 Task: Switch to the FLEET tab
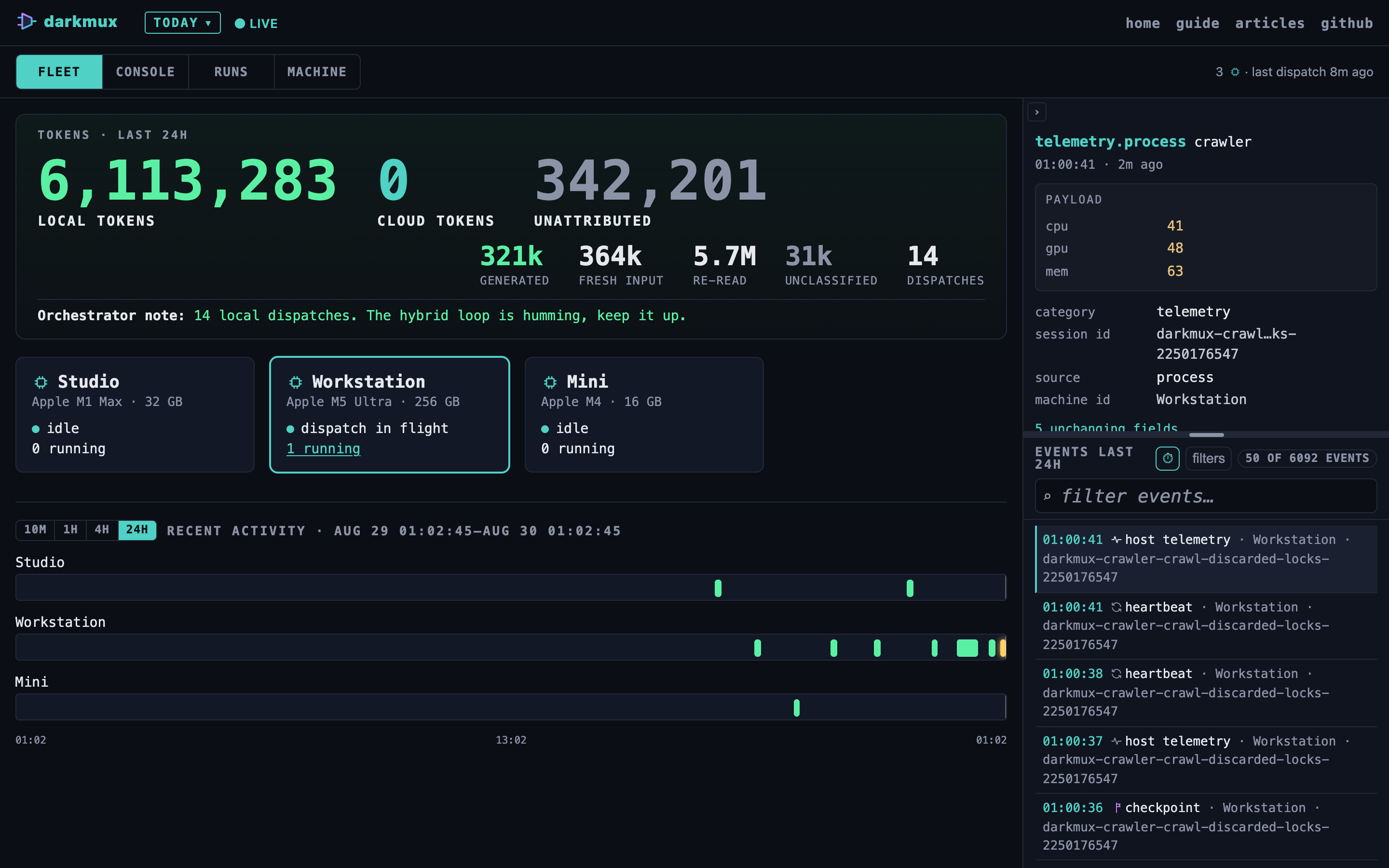(x=59, y=72)
